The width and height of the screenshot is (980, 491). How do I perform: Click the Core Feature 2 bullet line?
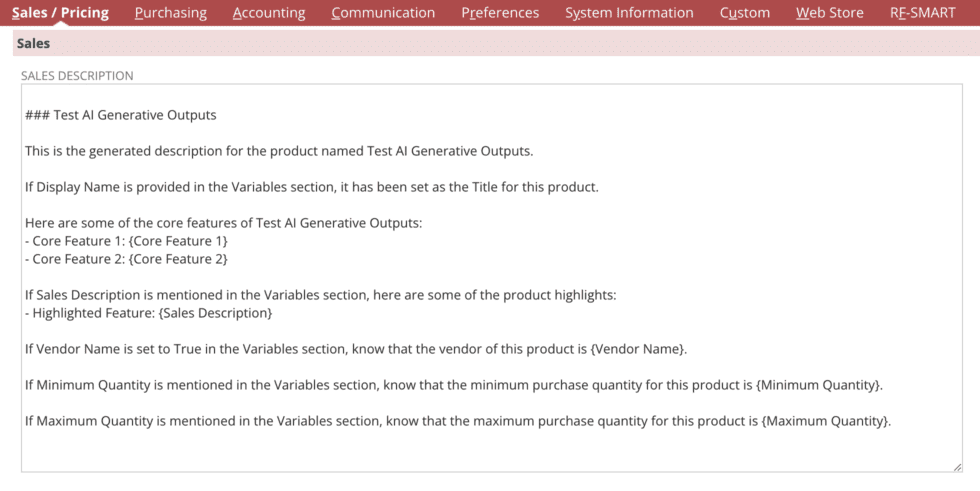tap(130, 259)
